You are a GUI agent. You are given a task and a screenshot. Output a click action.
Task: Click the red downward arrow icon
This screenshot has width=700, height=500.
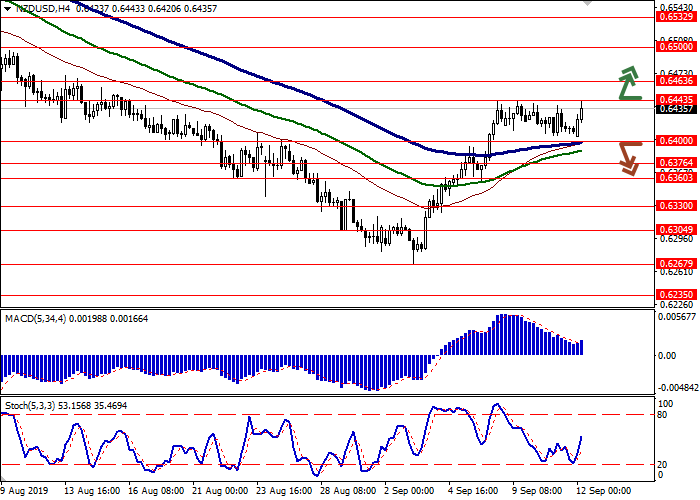[x=628, y=157]
